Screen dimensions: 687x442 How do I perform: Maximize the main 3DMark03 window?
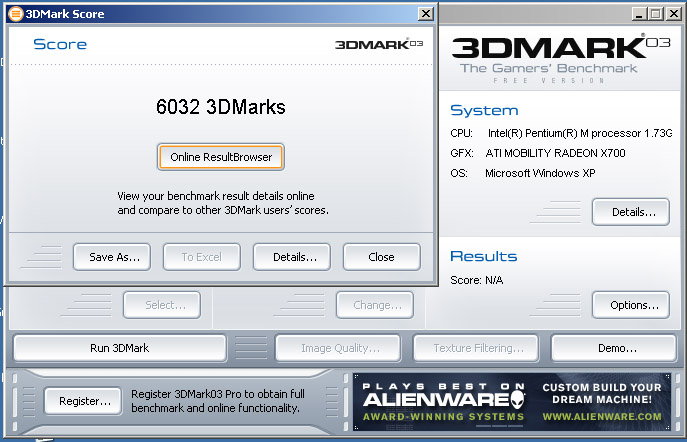tap(655, 14)
